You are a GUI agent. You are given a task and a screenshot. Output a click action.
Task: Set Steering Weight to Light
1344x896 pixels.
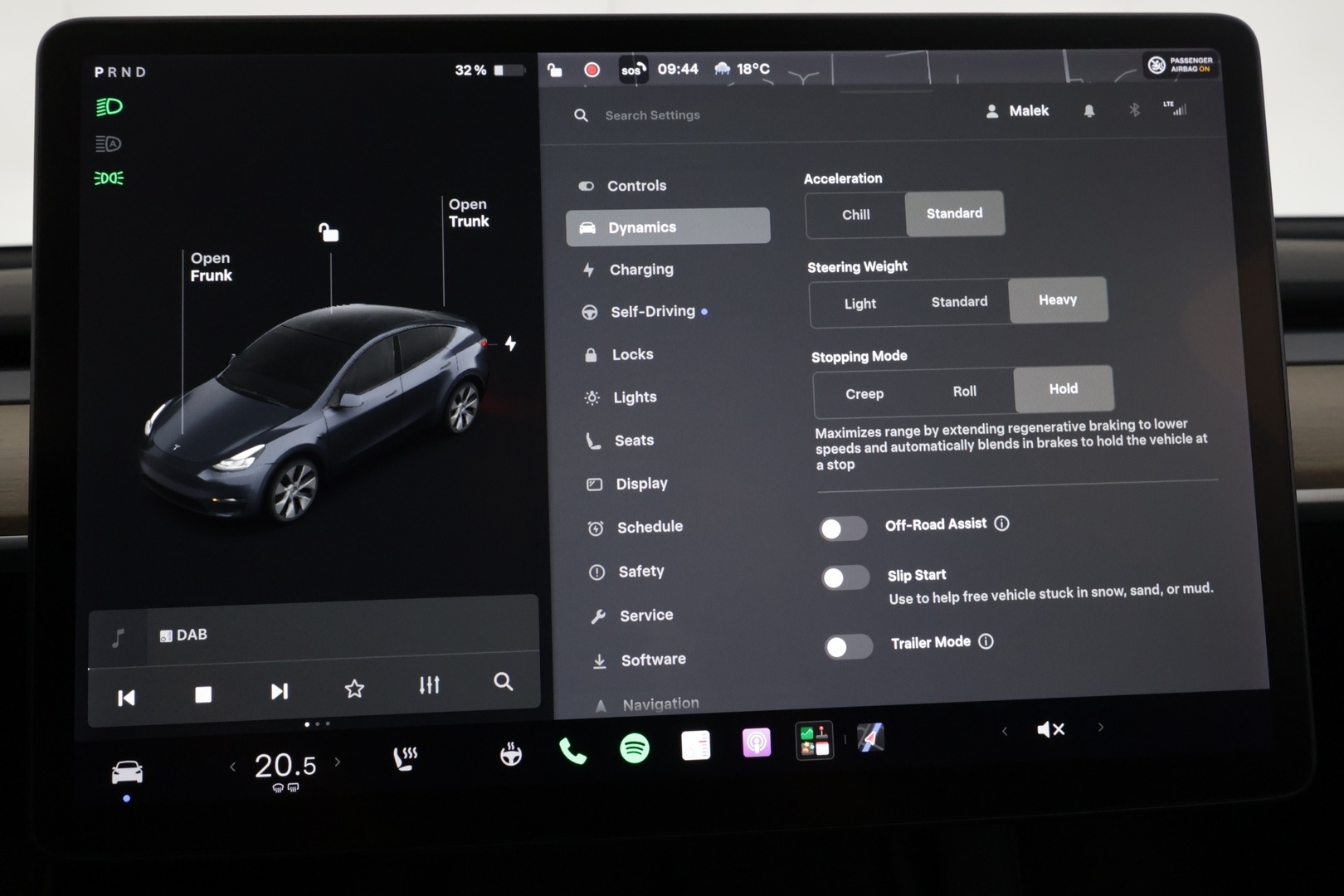click(859, 304)
